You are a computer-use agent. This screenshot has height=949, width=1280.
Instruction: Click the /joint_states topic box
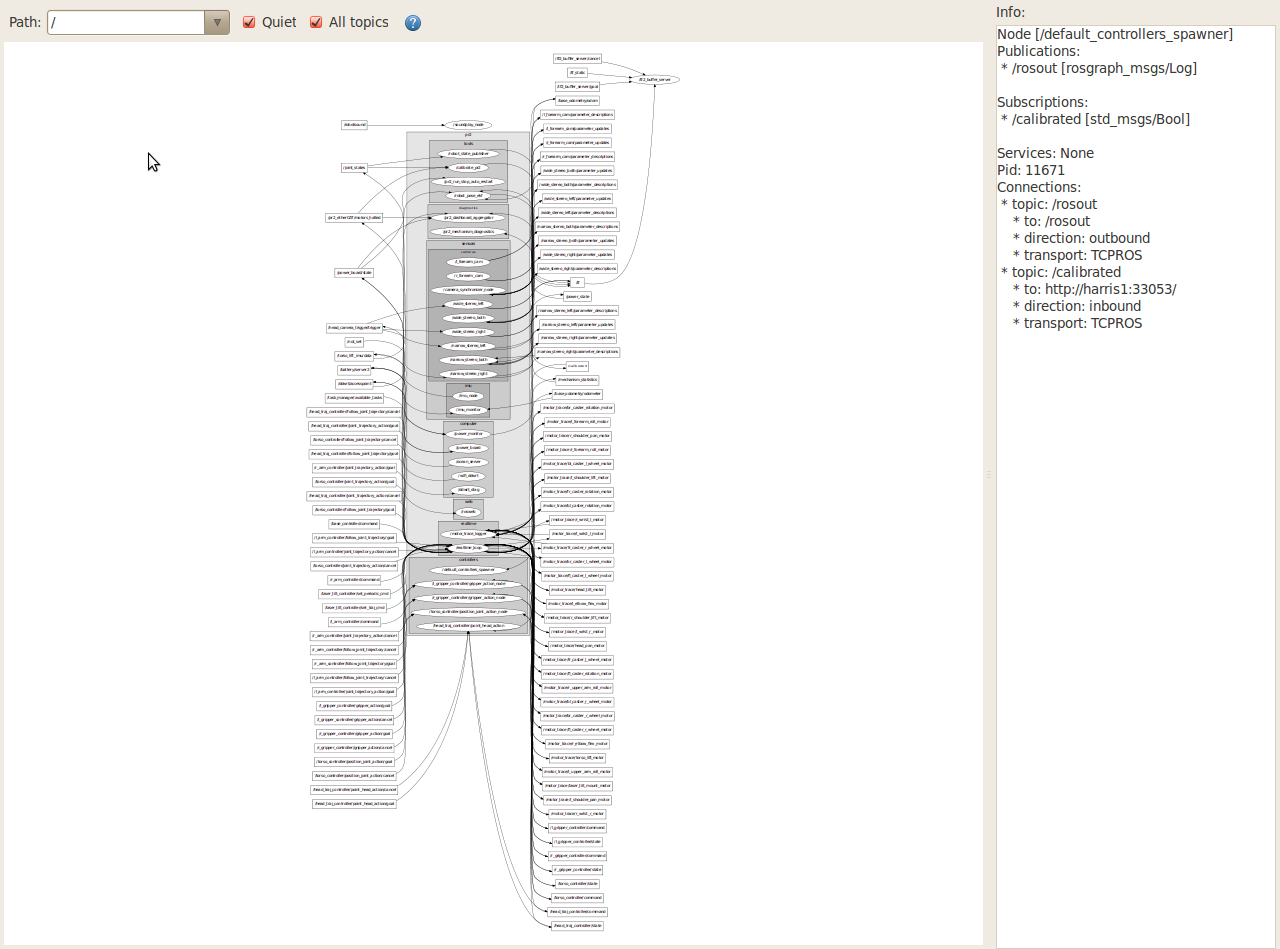354,168
